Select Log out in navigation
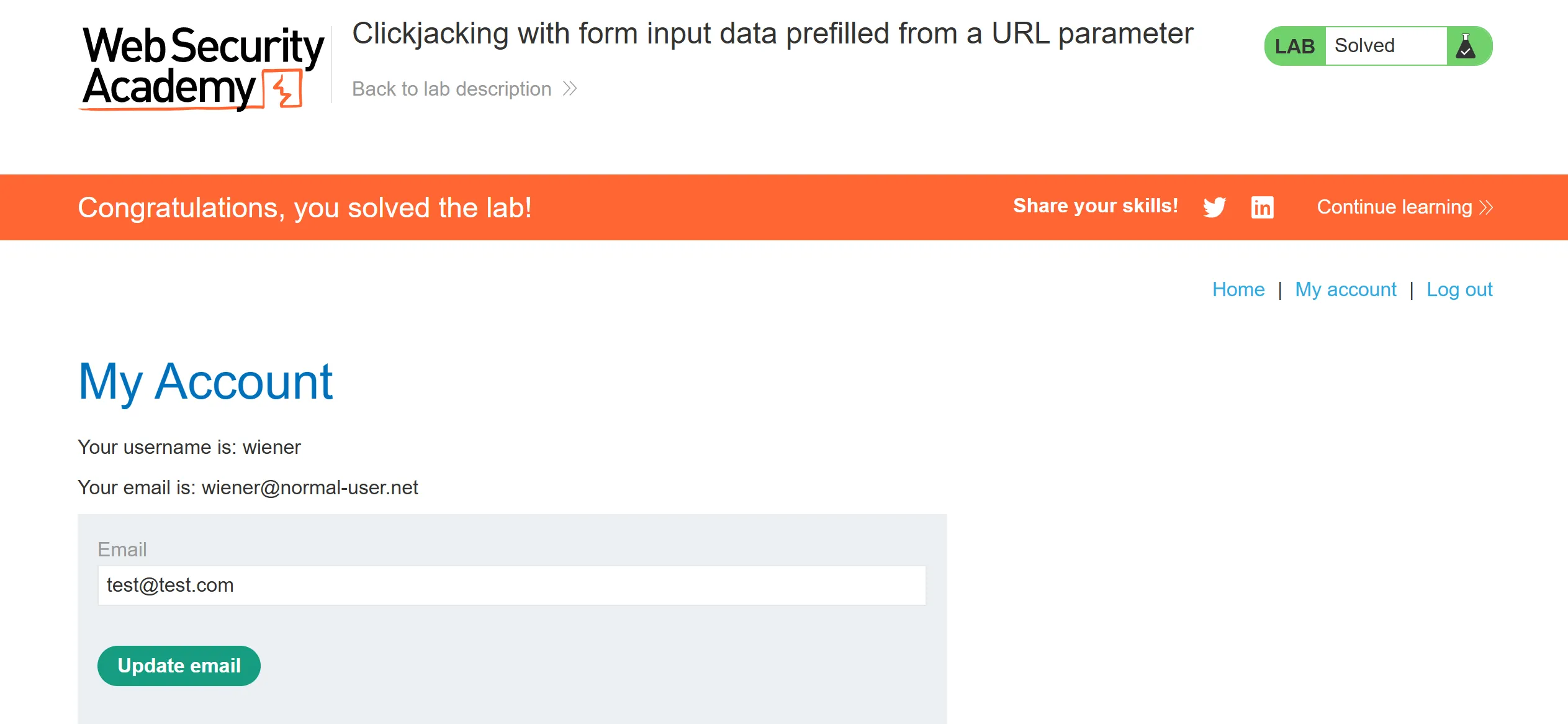Screen dimensions: 1568x724 point(1459,289)
